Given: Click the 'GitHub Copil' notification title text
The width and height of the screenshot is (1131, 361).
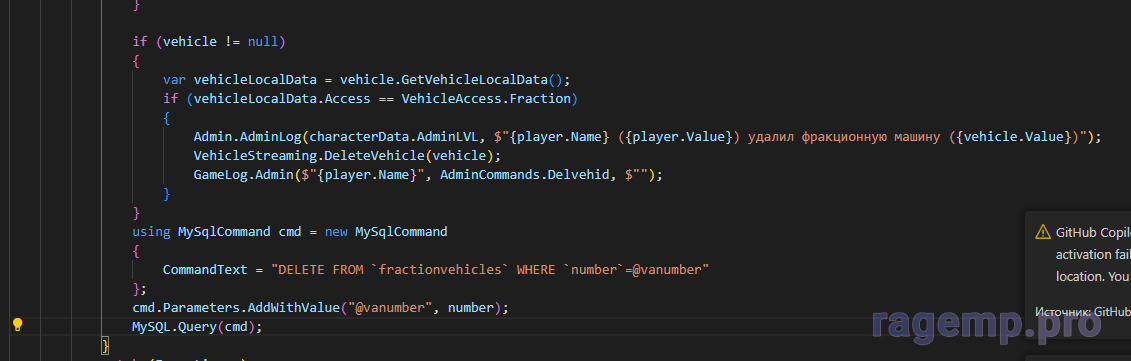Looking at the screenshot, I should pyautogui.click(x=1093, y=232).
